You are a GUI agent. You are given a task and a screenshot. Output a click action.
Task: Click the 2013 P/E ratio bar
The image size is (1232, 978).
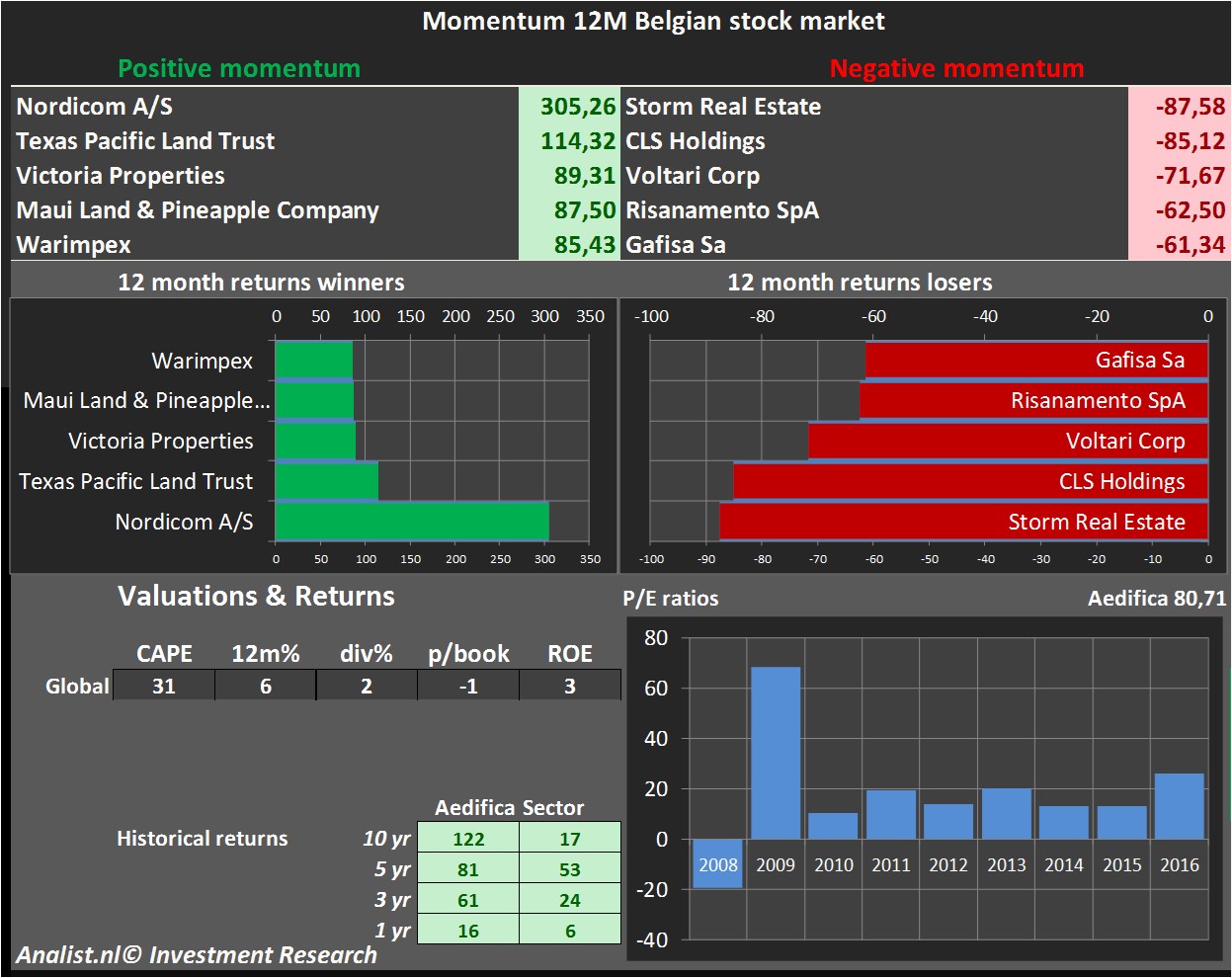pos(1007,813)
